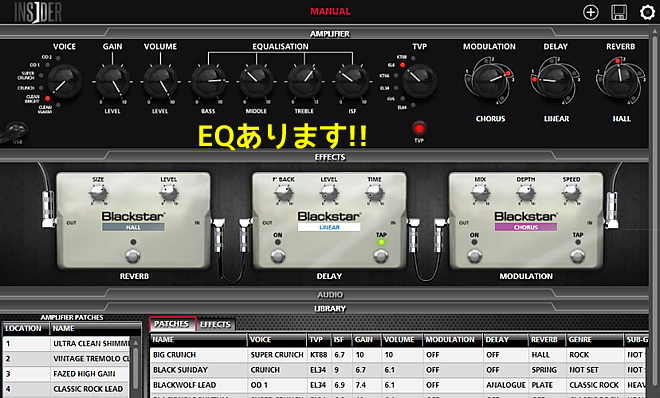Click the add new patch plus icon
This screenshot has width=660, height=398.
pyautogui.click(x=591, y=12)
